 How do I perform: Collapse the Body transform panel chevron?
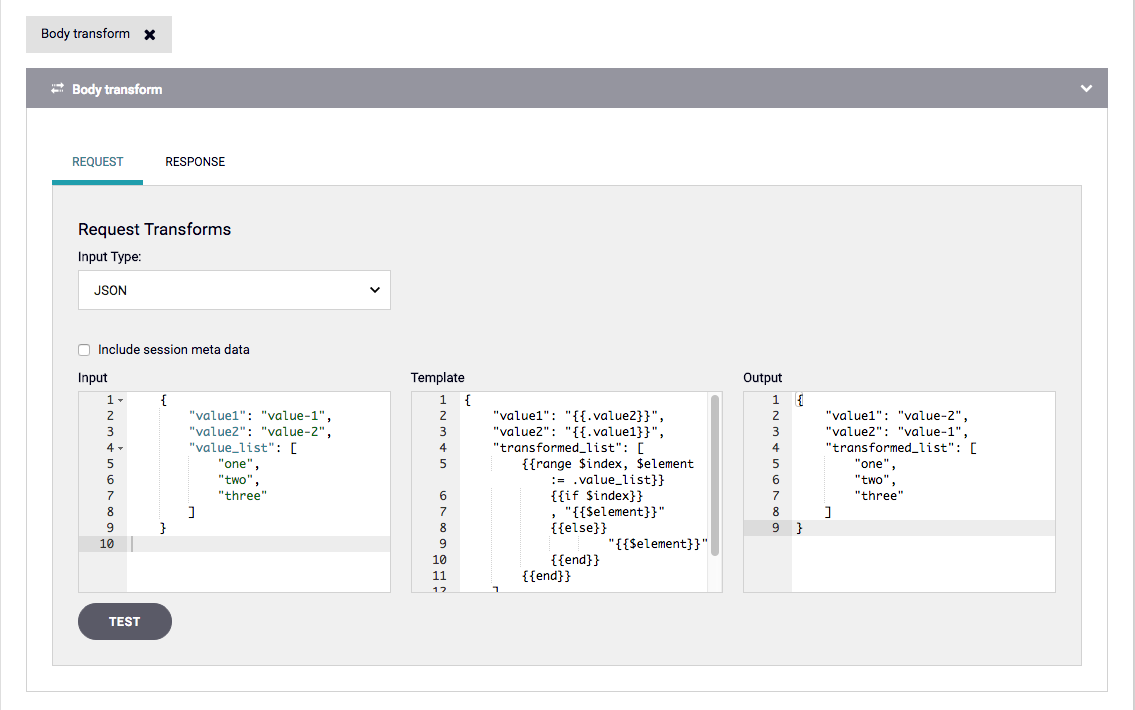pos(1087,89)
